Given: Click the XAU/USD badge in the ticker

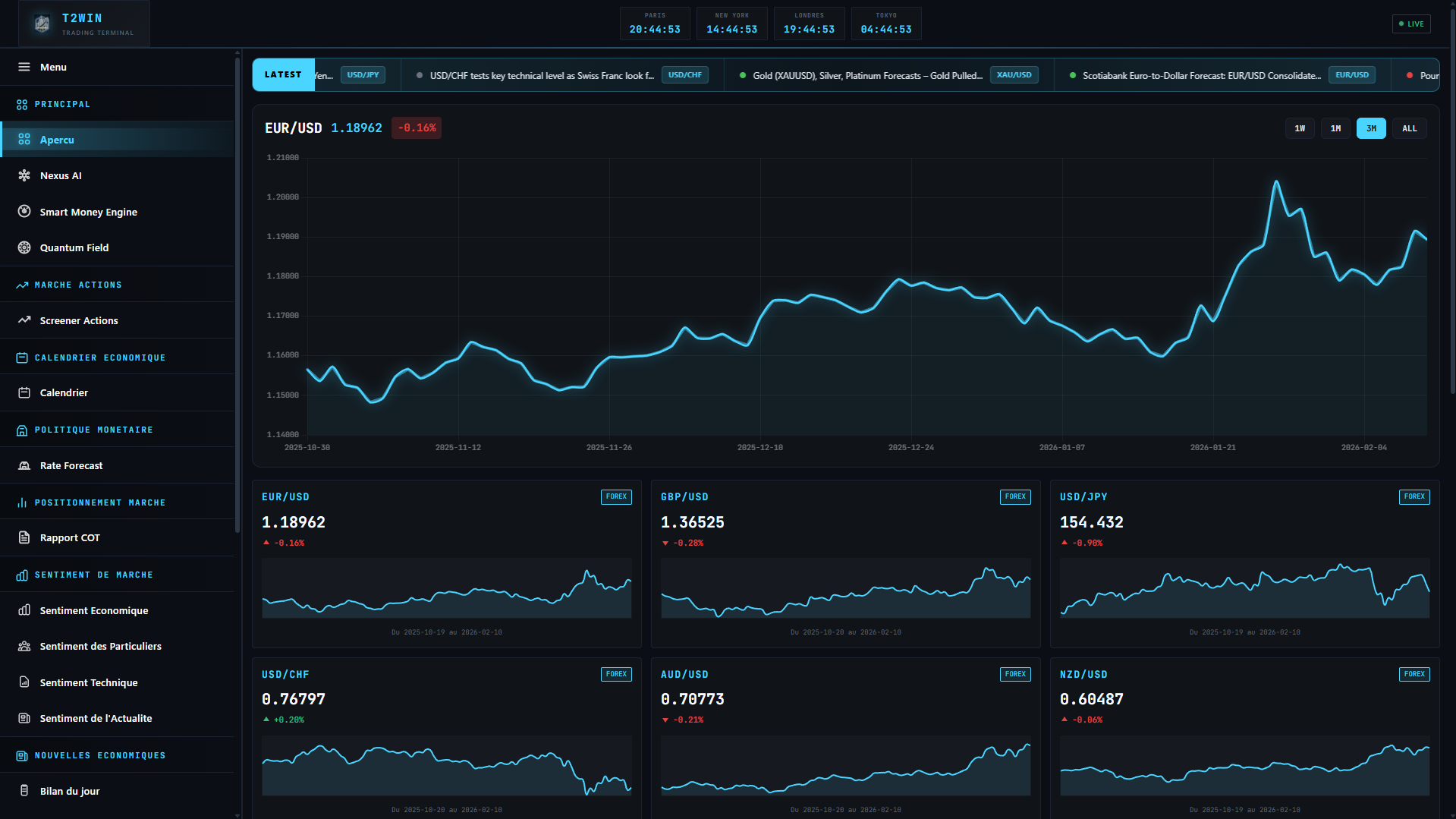Looking at the screenshot, I should [1014, 74].
